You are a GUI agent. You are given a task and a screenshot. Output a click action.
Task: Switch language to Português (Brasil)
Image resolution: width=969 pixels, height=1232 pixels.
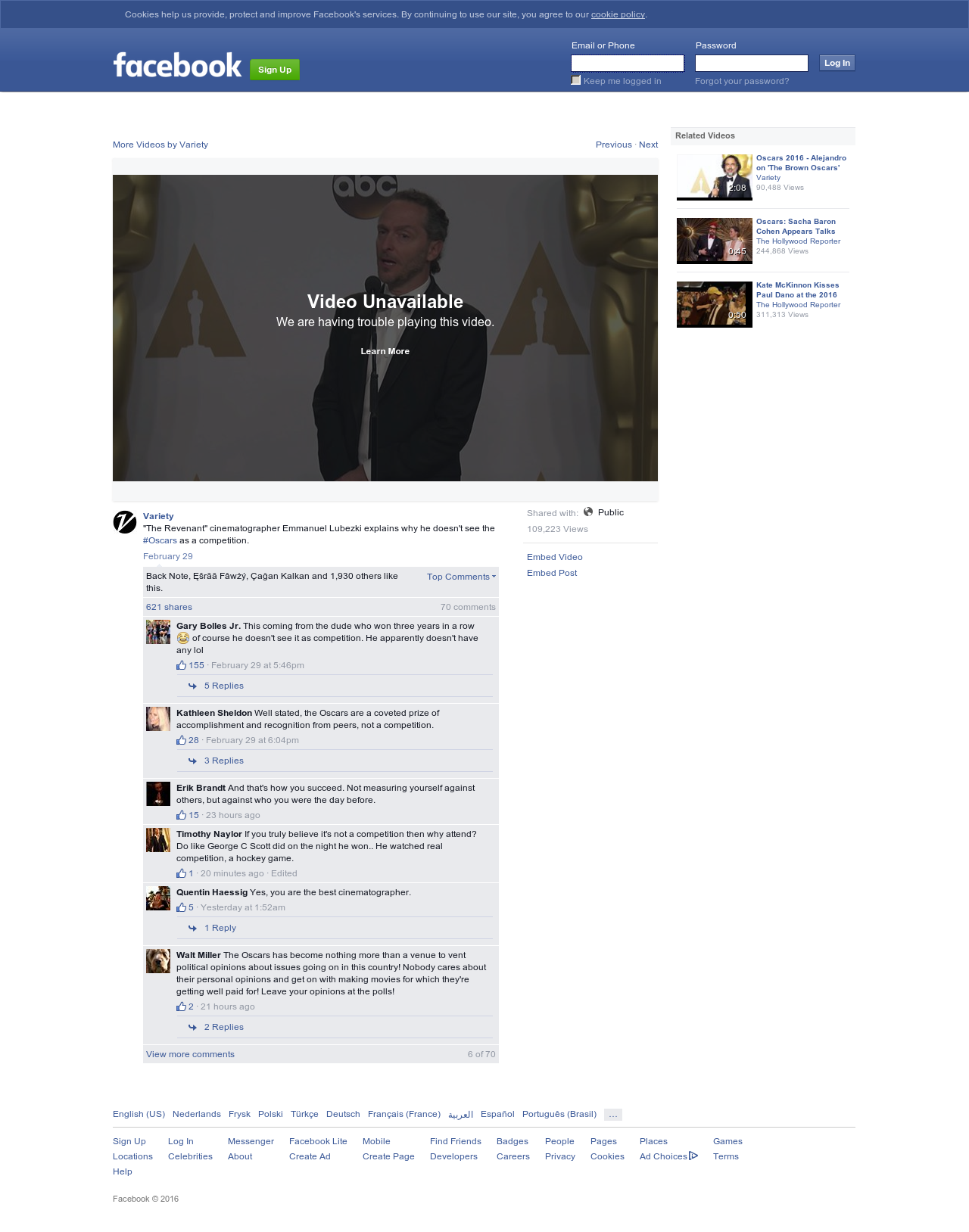559,1114
